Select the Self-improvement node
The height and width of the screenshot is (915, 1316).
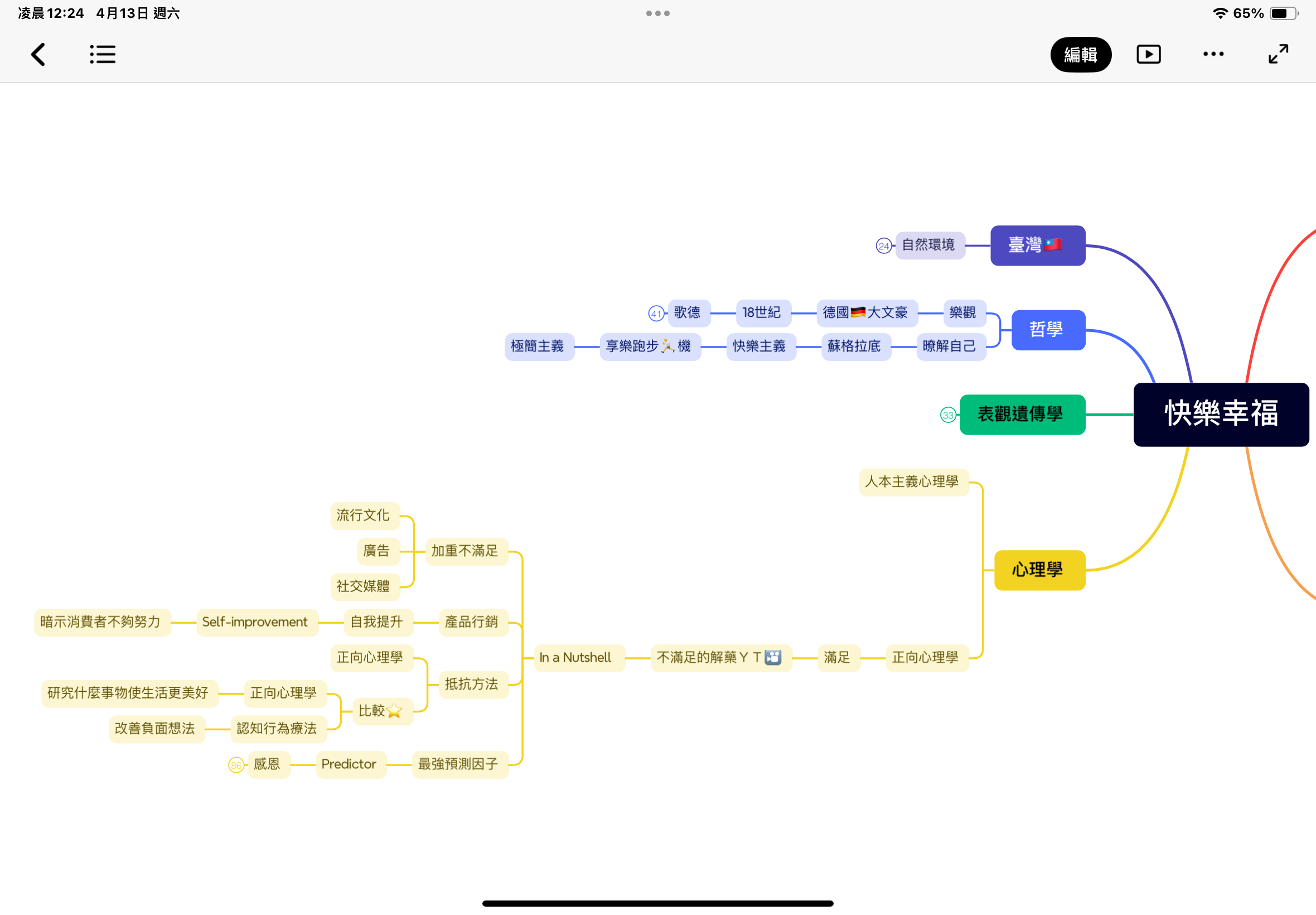pos(257,623)
